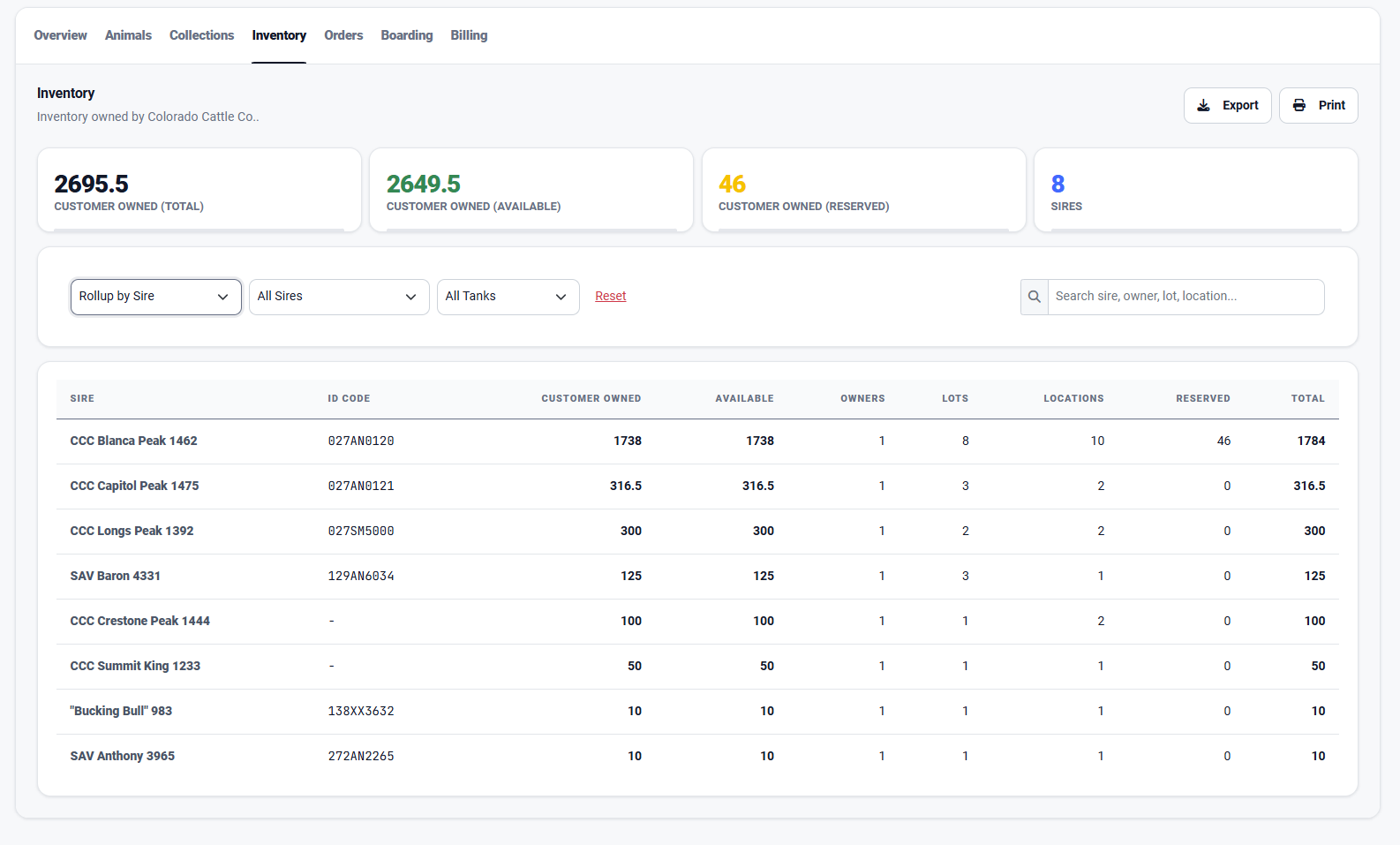The width and height of the screenshot is (1400, 845).
Task: Click the Inventory page heading
Action: tap(65, 93)
